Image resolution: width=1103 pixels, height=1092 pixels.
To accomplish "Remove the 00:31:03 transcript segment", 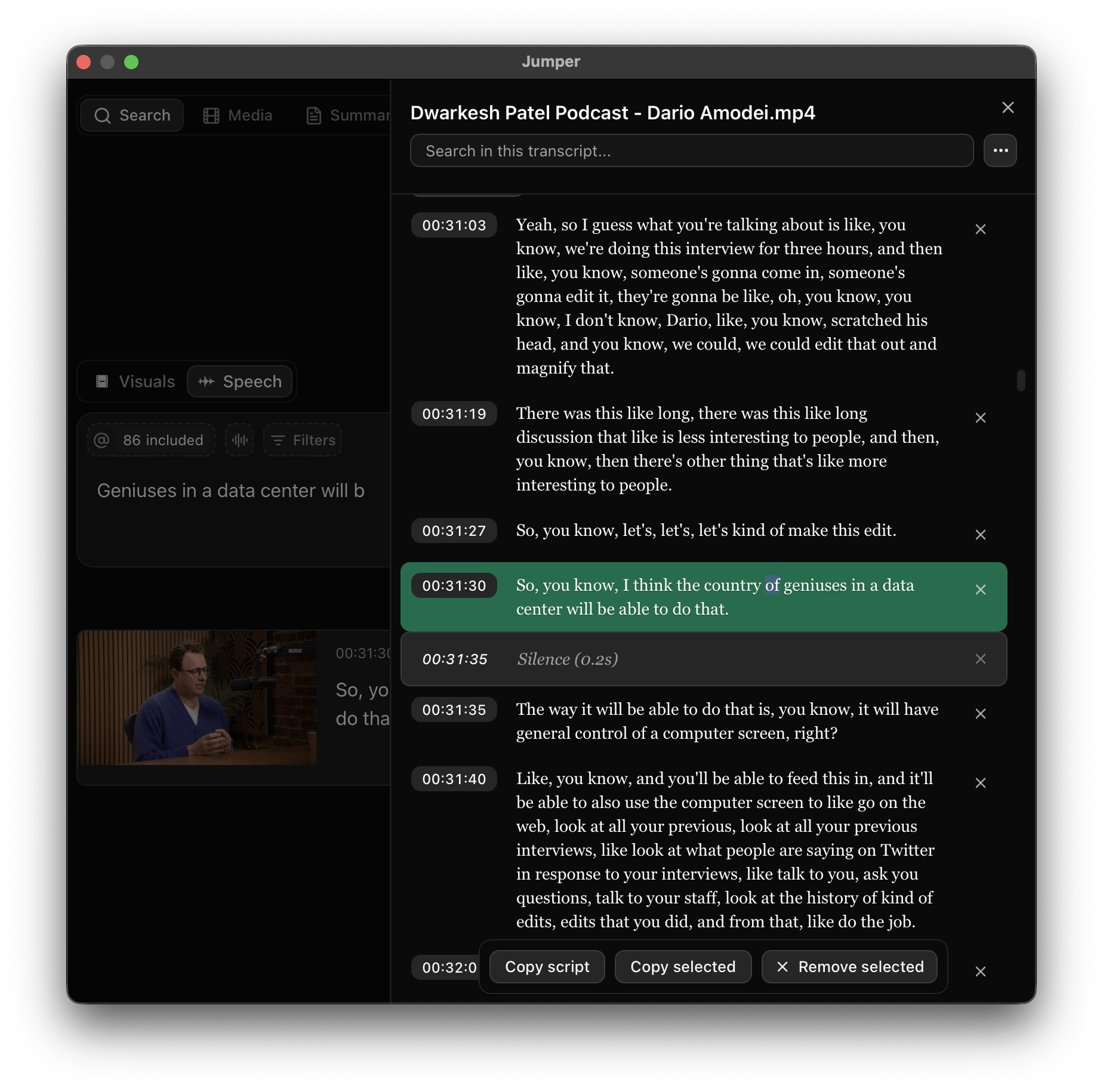I will (980, 229).
